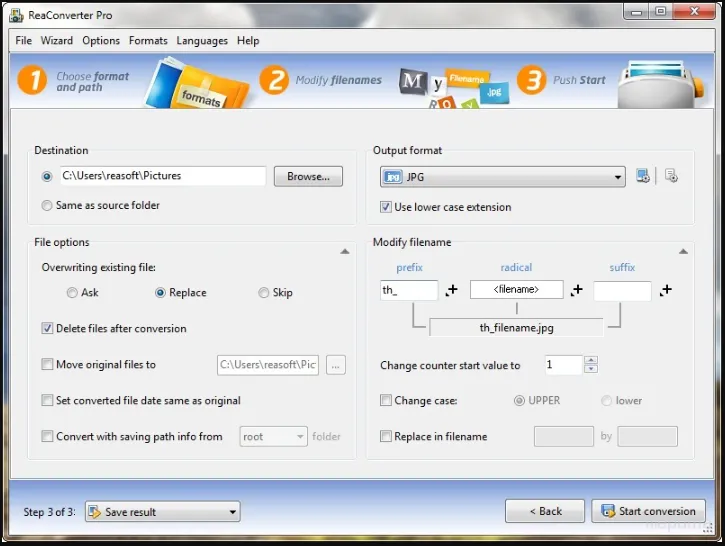Toggle Use lower case extension checkbox
The image size is (725, 546).
pyautogui.click(x=386, y=207)
